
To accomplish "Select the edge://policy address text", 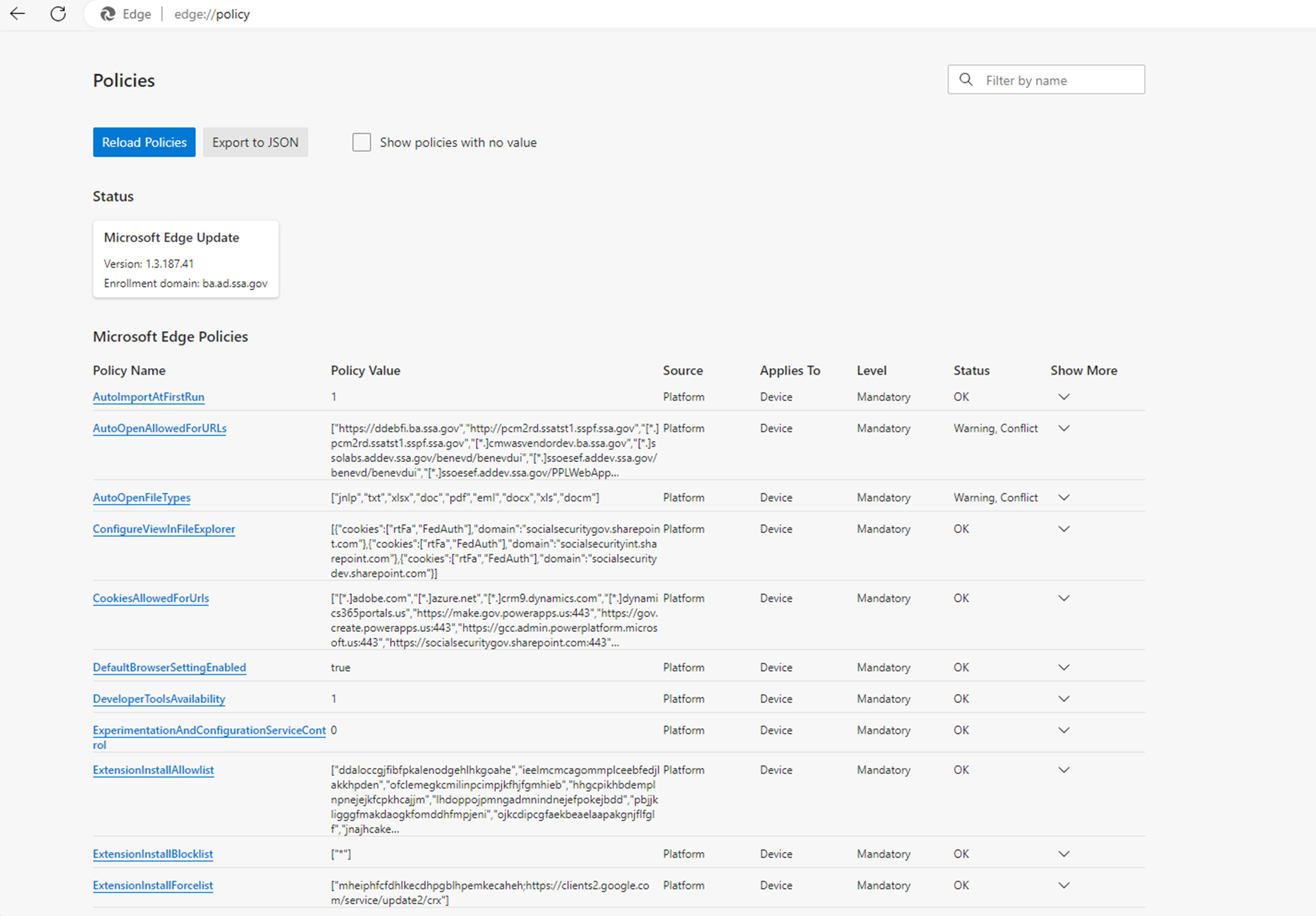I will [212, 14].
